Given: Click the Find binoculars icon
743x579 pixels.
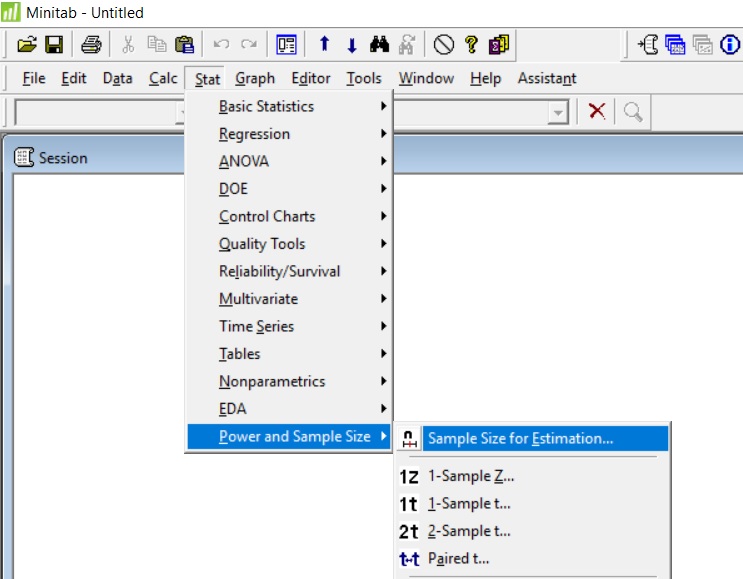Looking at the screenshot, I should [380, 45].
